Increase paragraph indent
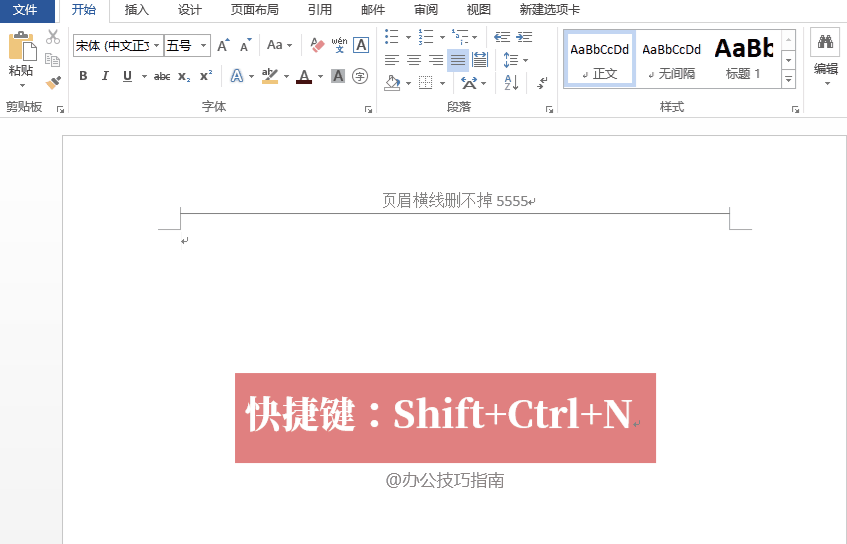847x544 pixels. 524,37
